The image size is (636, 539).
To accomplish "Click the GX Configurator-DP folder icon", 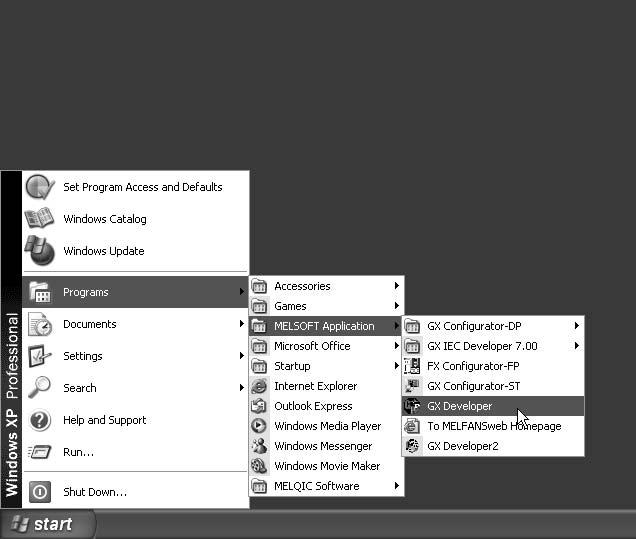I will tap(412, 326).
